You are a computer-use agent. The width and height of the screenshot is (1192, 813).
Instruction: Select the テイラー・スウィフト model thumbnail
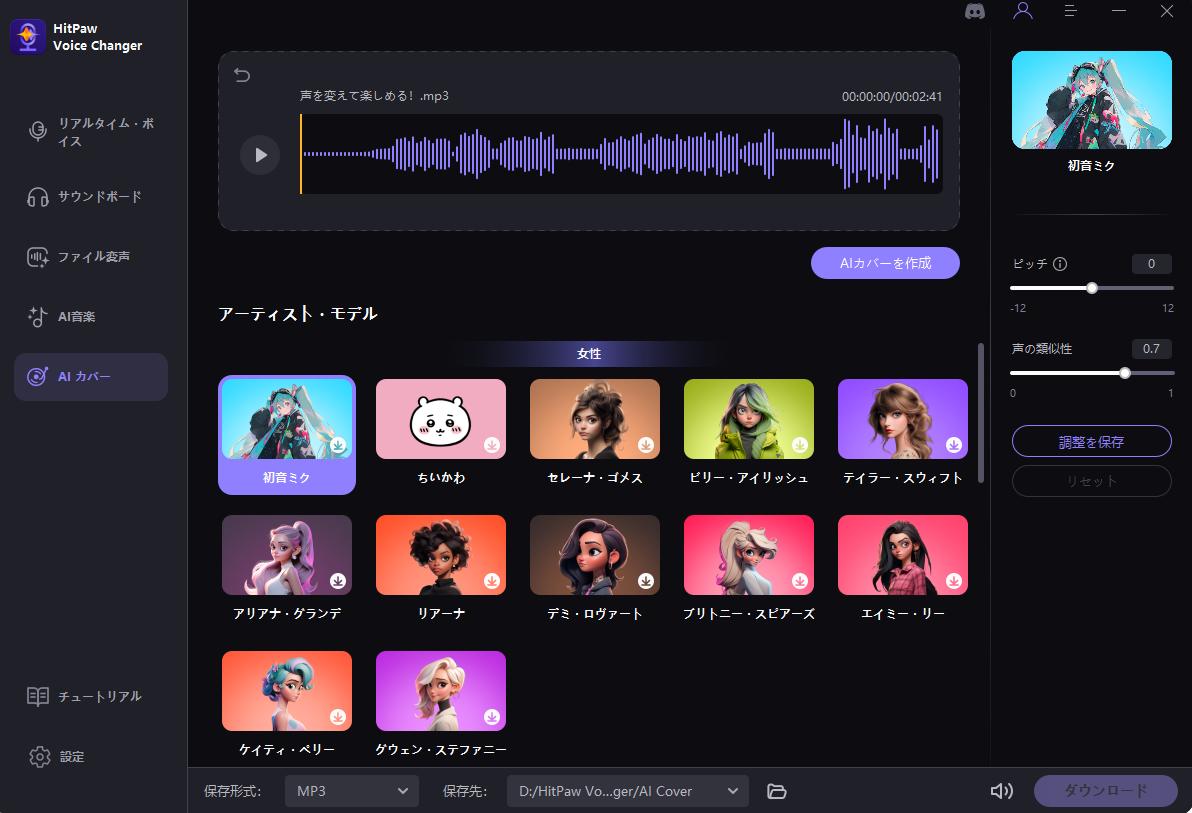(902, 419)
